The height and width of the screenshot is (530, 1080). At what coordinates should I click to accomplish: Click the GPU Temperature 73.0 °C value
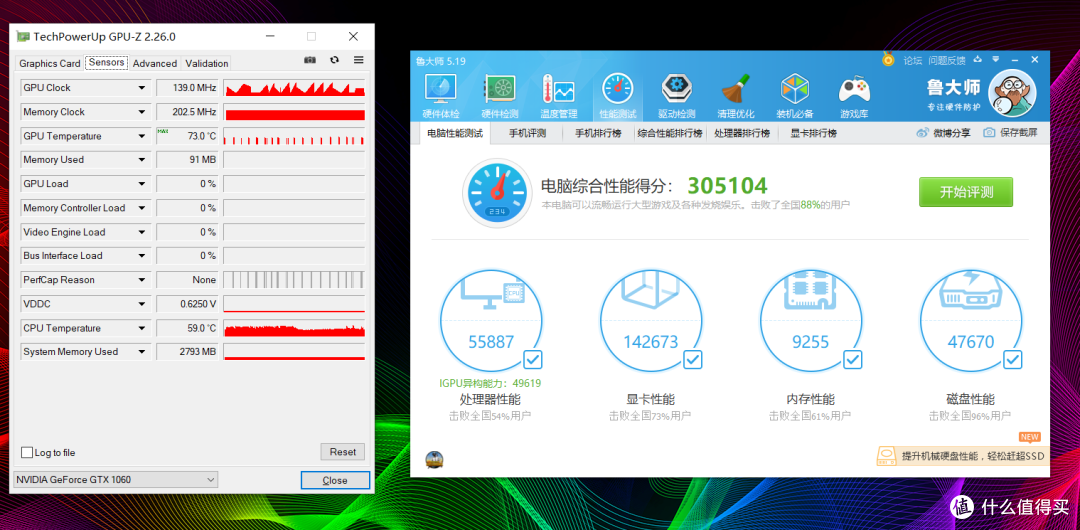pyautogui.click(x=187, y=136)
